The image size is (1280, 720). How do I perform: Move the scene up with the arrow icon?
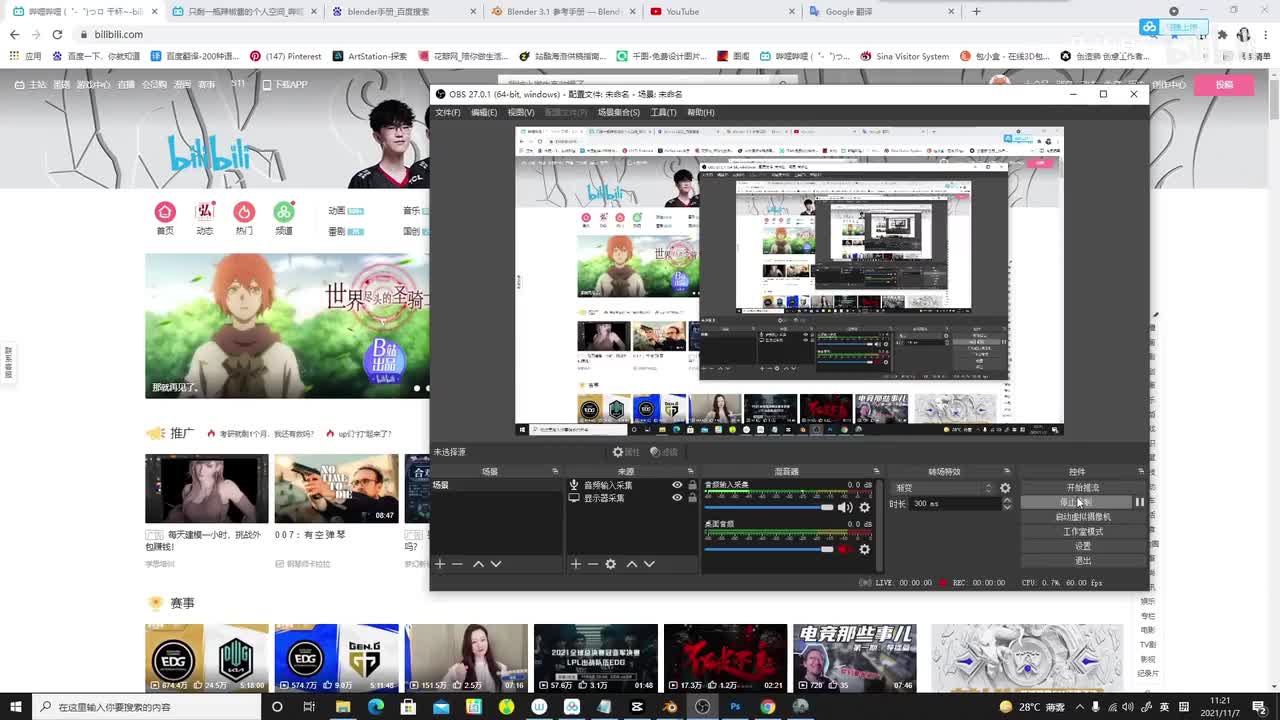pyautogui.click(x=478, y=564)
